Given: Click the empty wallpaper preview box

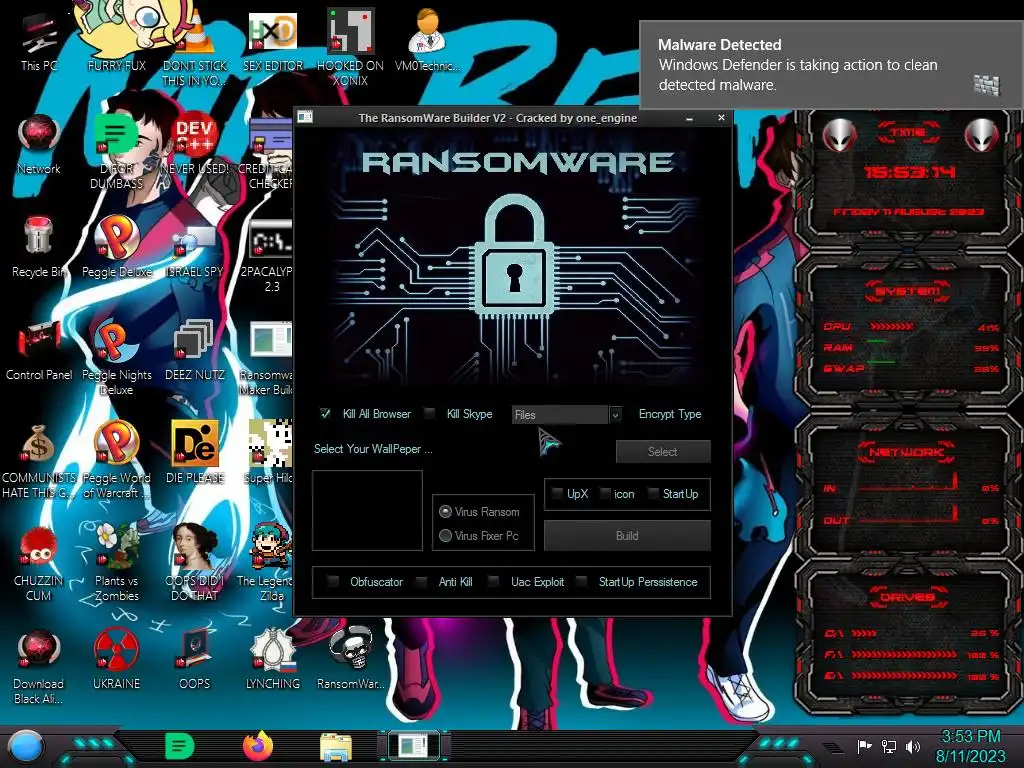Looking at the screenshot, I should (x=367, y=510).
